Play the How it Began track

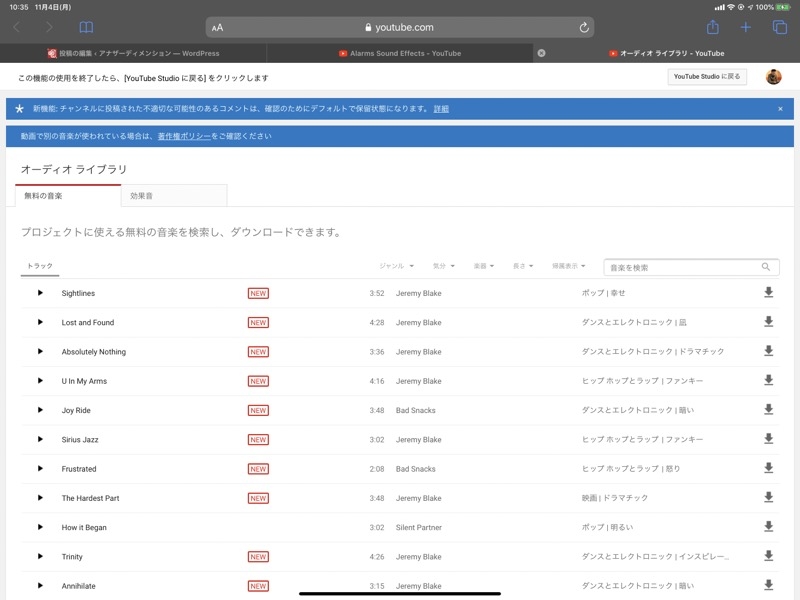pyautogui.click(x=40, y=527)
